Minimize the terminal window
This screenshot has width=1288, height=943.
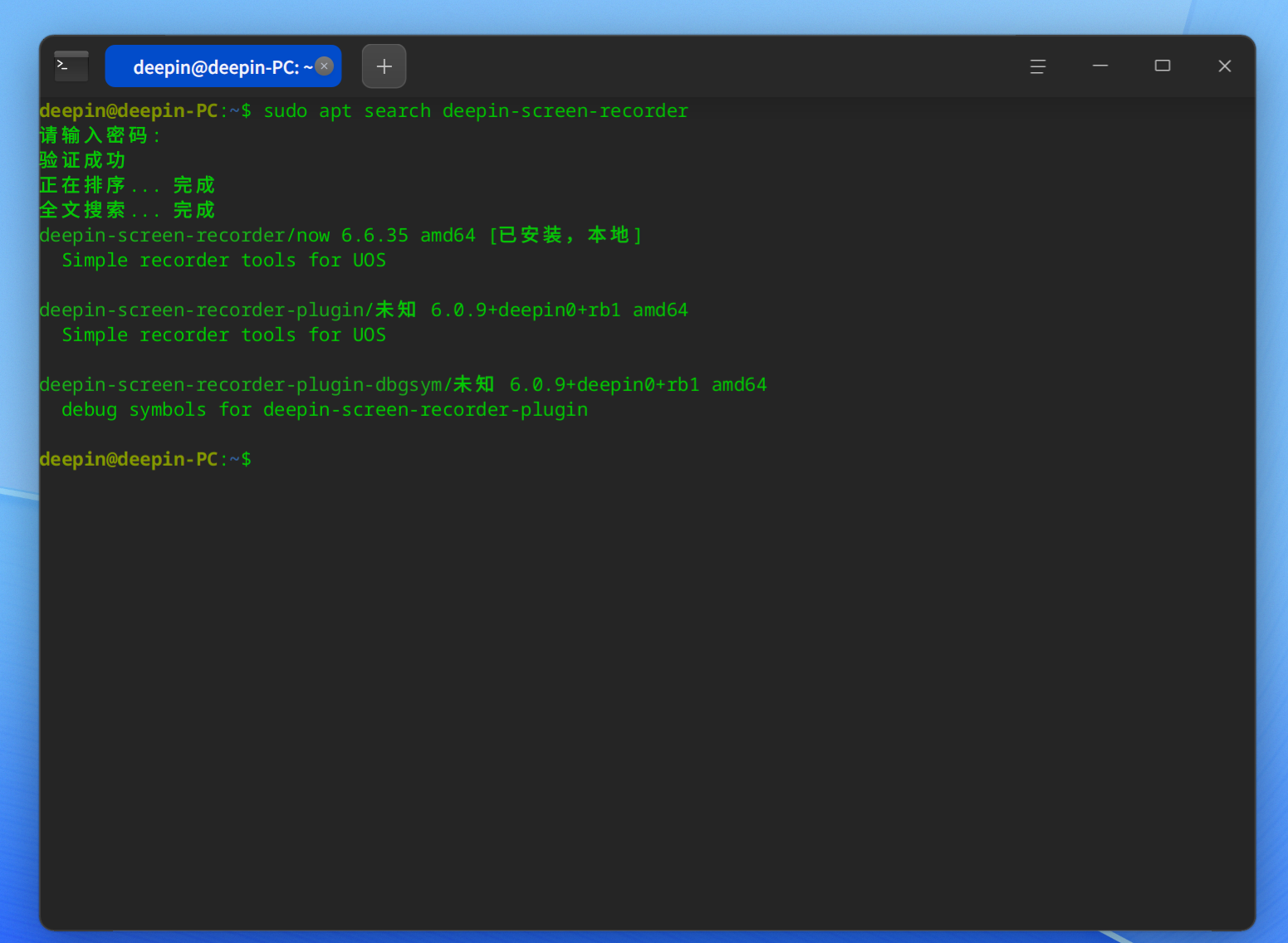[1100, 66]
